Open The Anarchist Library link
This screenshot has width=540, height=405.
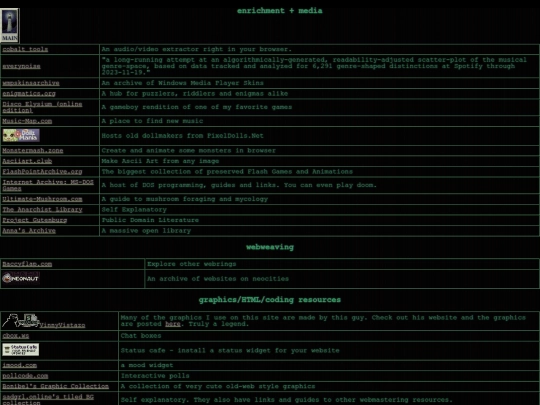click(x=42, y=209)
